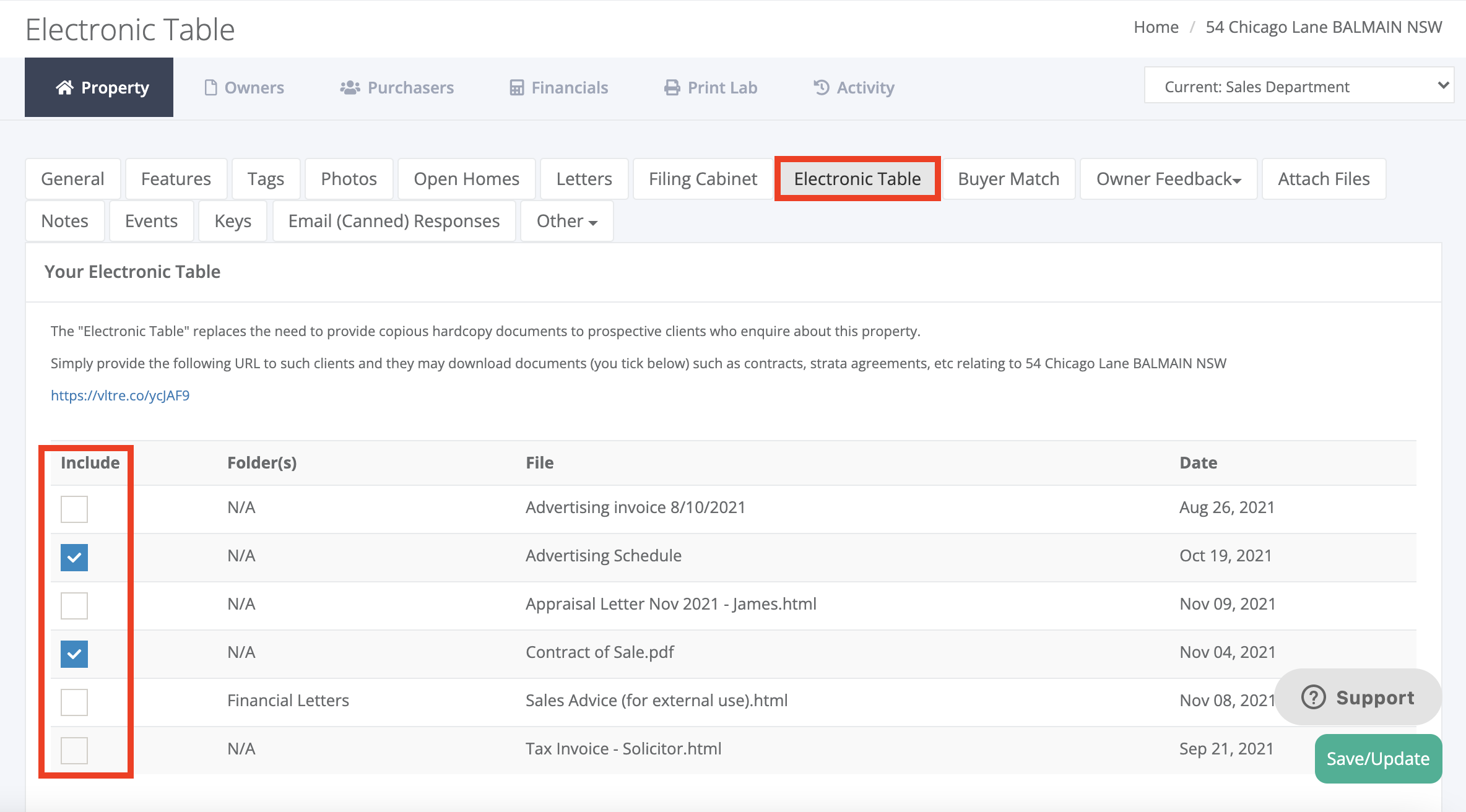
Task: Open the Attach Files sub-tab
Action: point(1324,179)
